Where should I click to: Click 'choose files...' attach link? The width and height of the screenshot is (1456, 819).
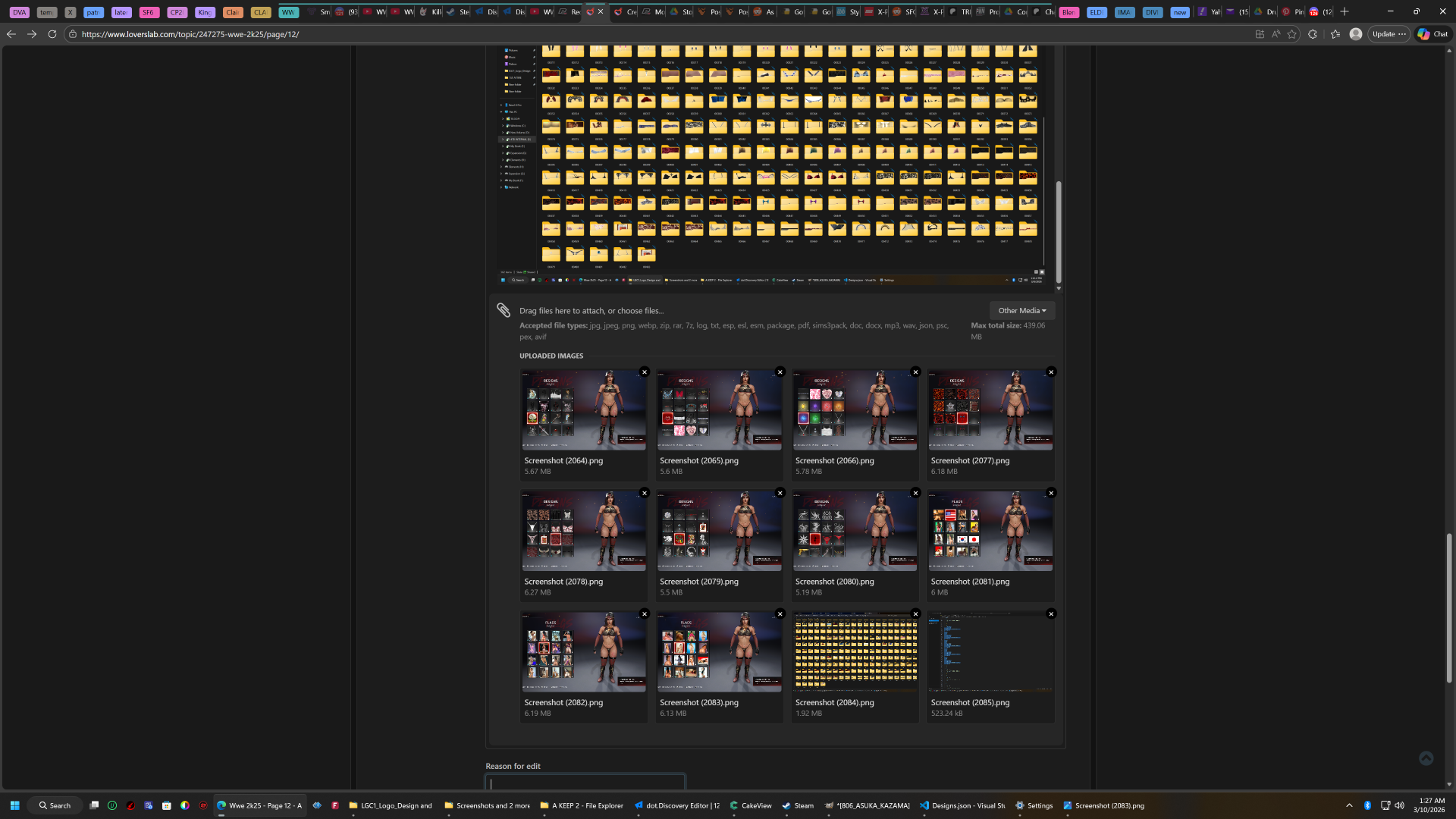click(640, 311)
